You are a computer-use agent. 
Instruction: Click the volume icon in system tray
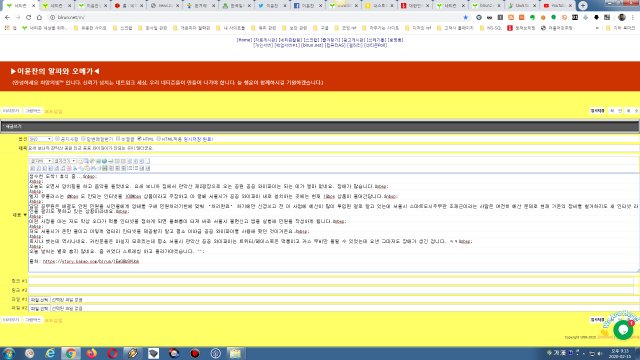tap(600, 353)
